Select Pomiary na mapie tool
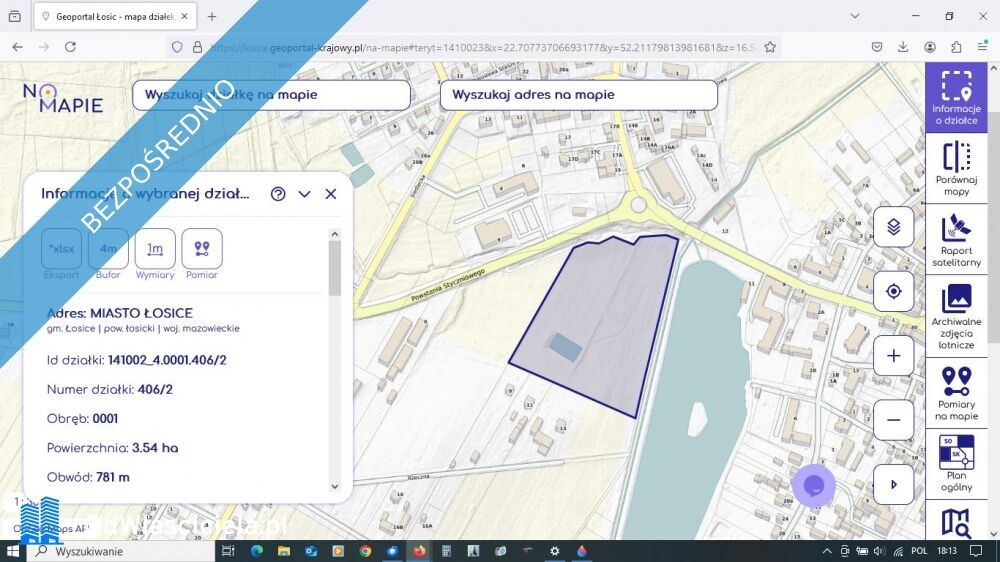 point(956,393)
